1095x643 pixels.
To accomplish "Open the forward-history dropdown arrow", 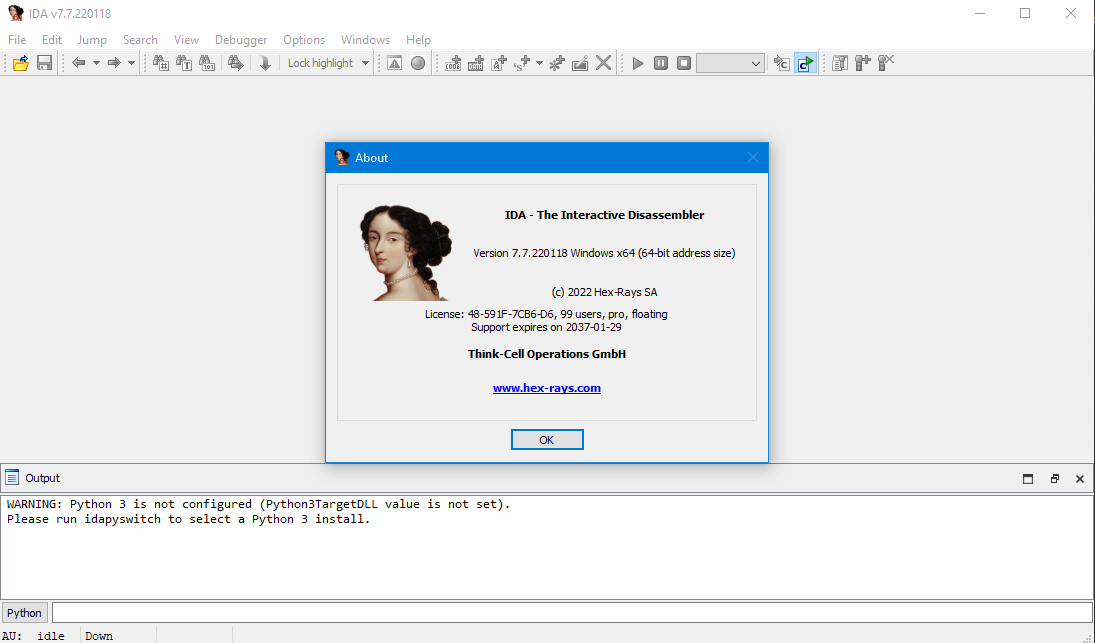I will (131, 63).
